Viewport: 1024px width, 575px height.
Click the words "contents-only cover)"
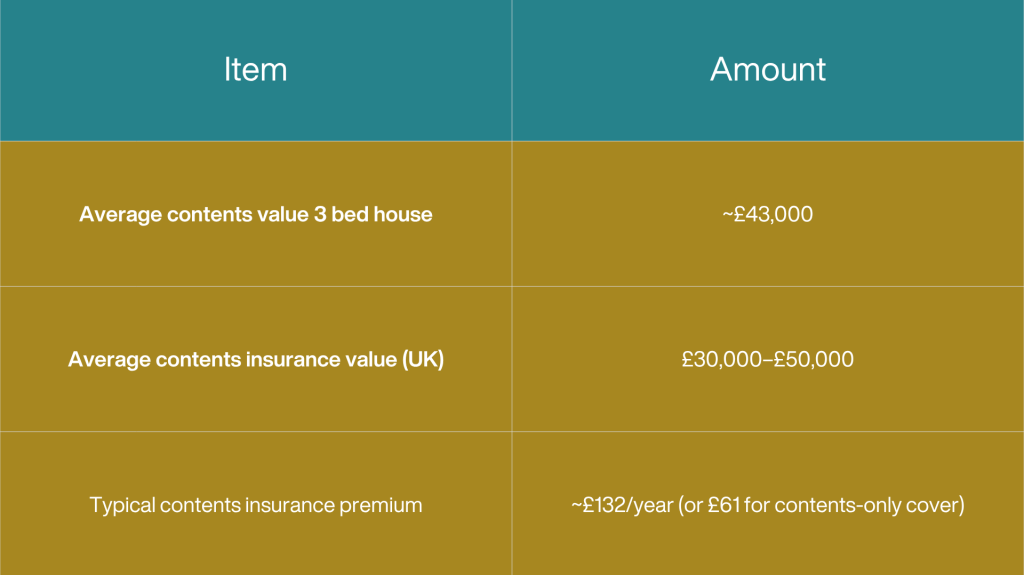pos(871,505)
